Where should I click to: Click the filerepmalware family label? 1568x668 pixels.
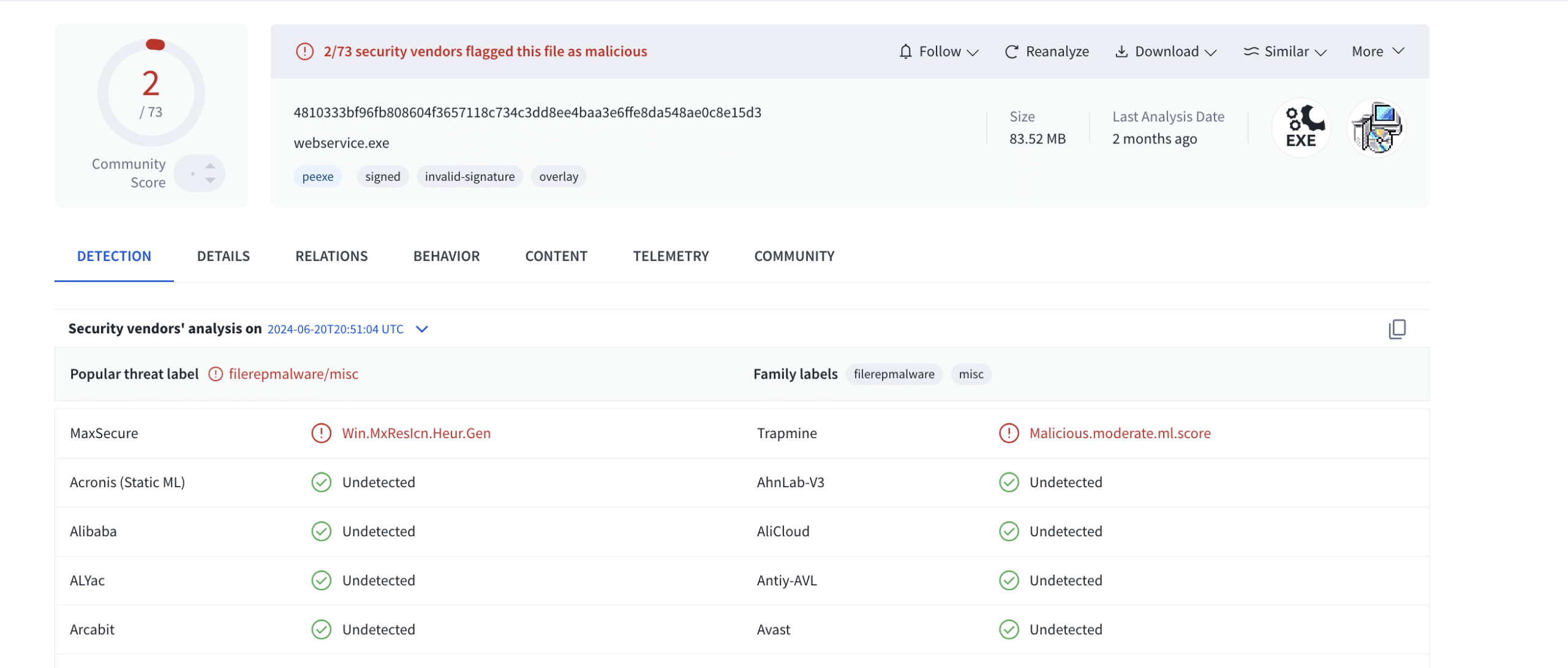coord(894,374)
